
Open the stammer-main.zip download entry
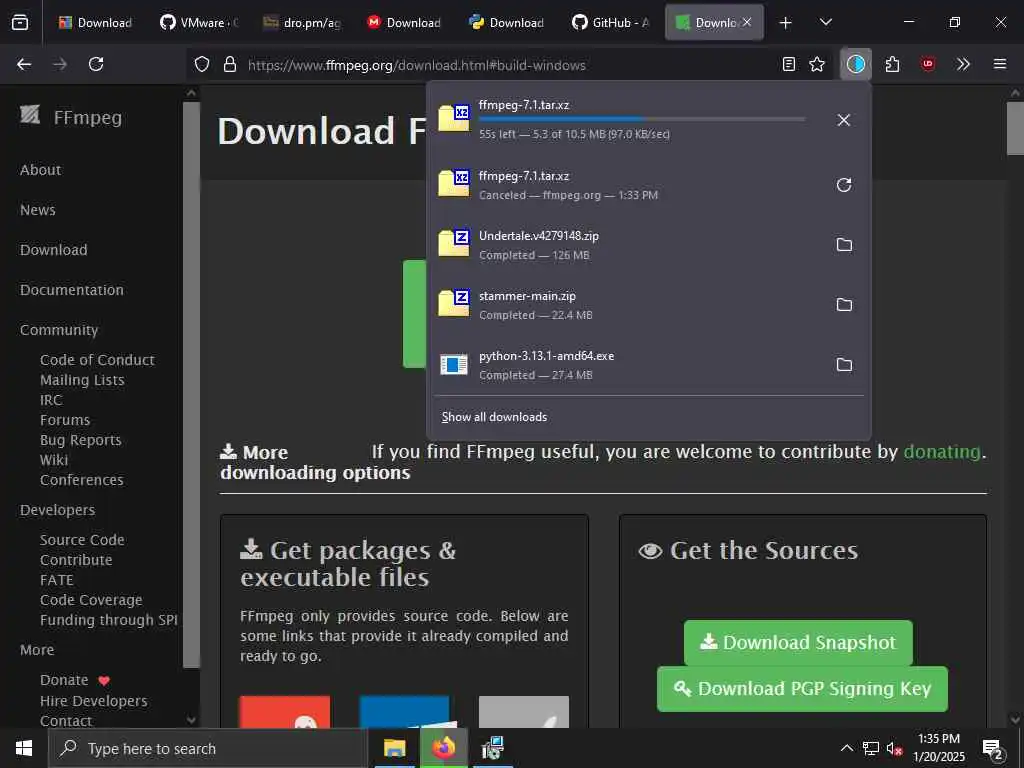(627, 305)
